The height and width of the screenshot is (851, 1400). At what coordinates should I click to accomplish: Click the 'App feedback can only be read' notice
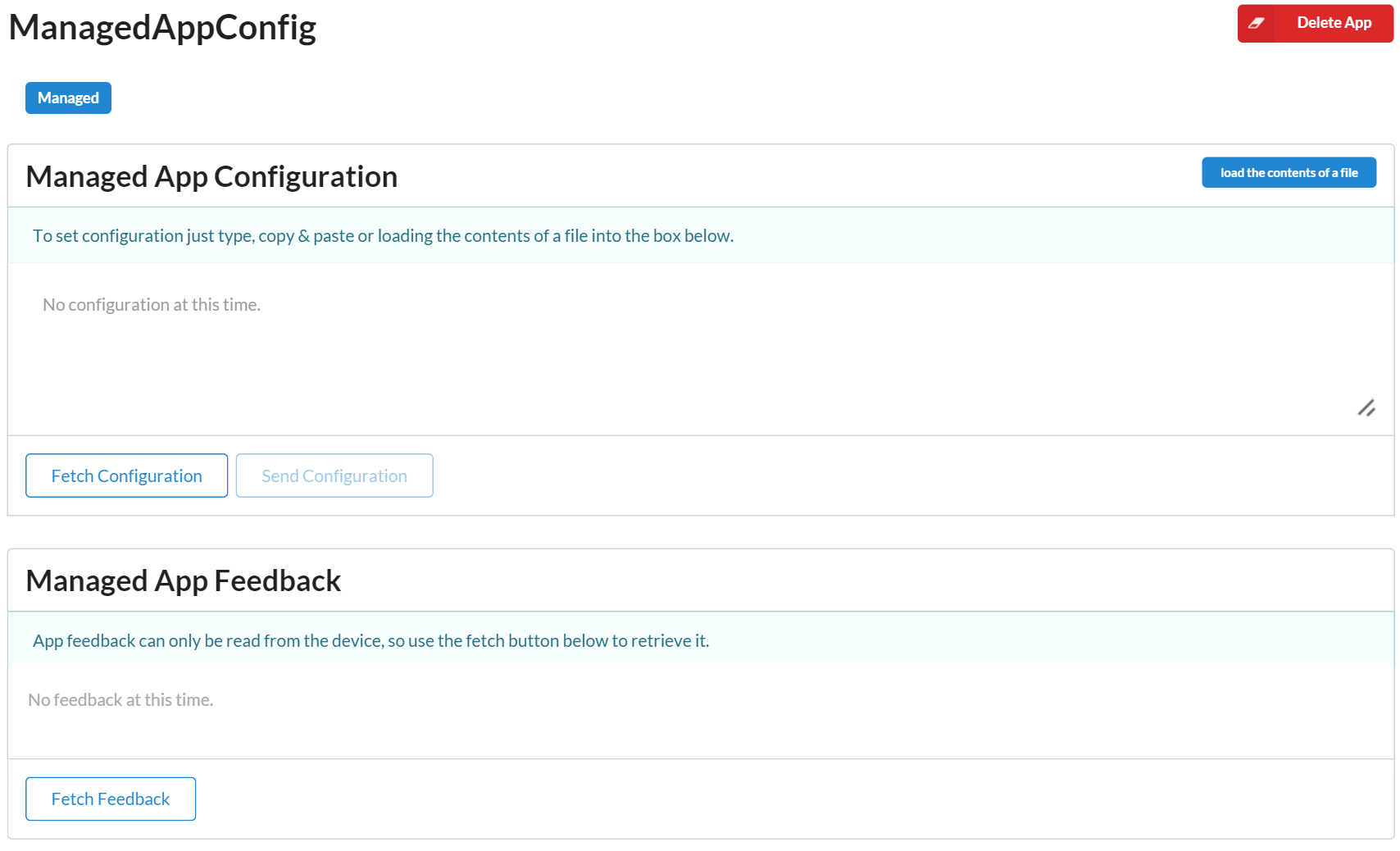[x=370, y=640]
